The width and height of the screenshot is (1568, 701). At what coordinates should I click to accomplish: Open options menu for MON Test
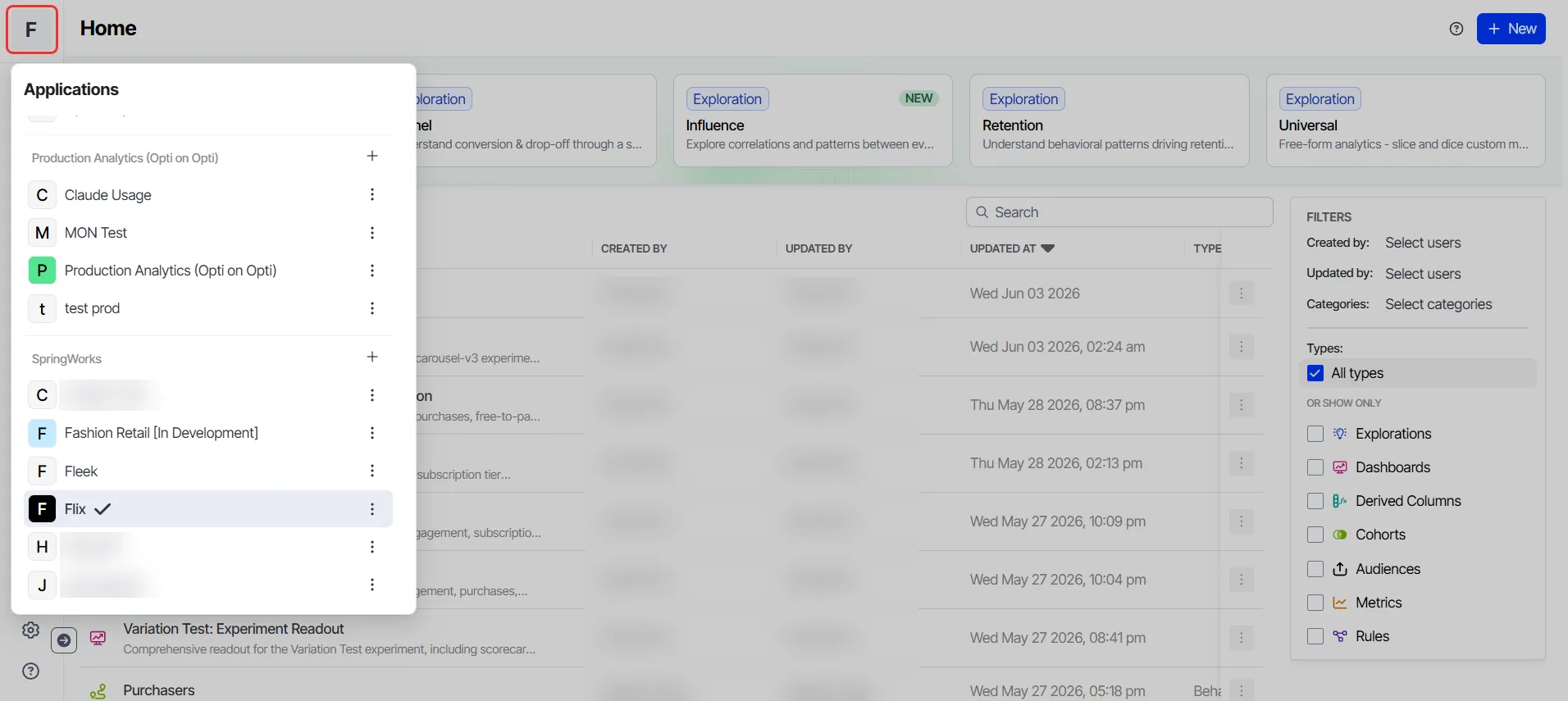pyautogui.click(x=372, y=233)
